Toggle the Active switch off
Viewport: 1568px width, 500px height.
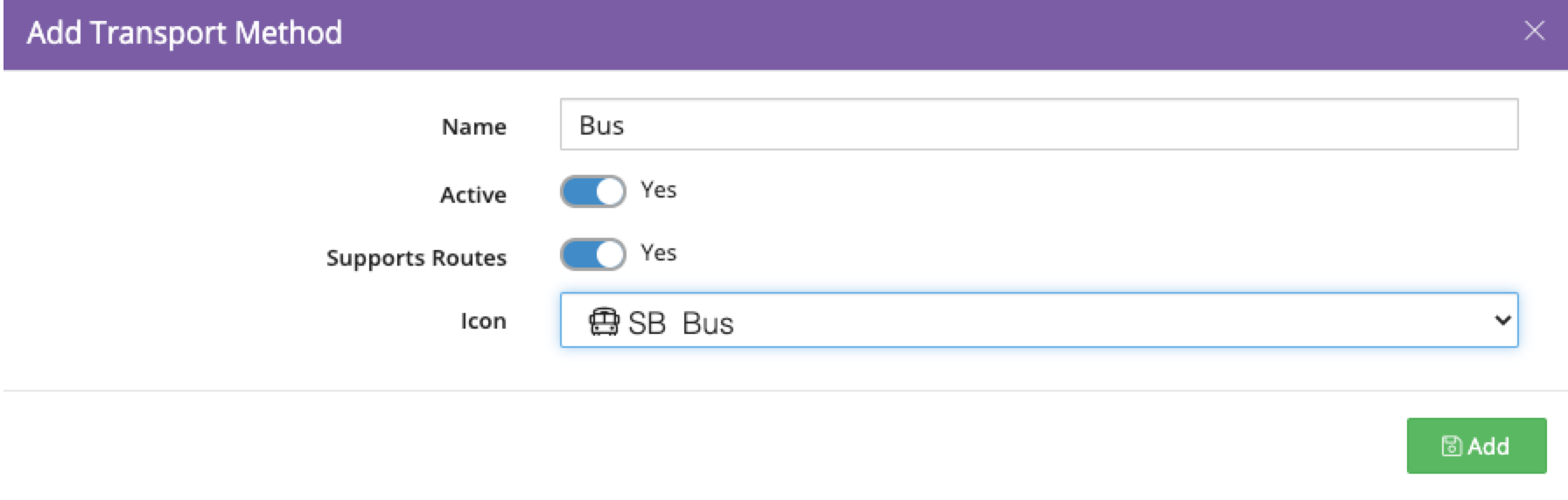tap(592, 191)
